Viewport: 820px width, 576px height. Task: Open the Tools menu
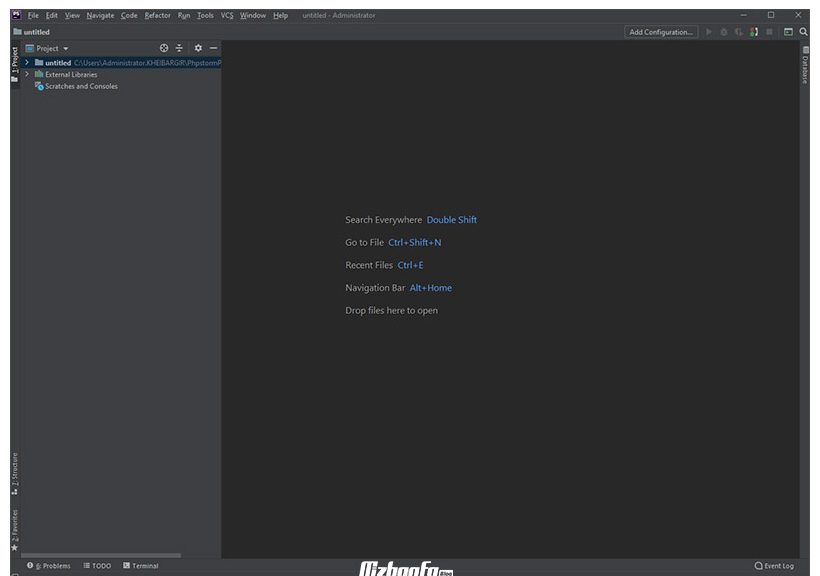[x=206, y=15]
